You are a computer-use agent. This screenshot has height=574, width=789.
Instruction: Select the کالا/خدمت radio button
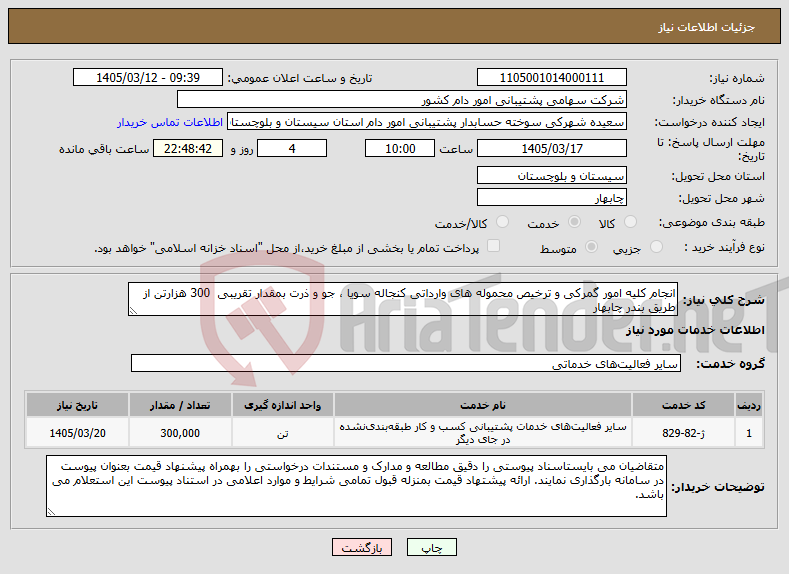[502, 222]
